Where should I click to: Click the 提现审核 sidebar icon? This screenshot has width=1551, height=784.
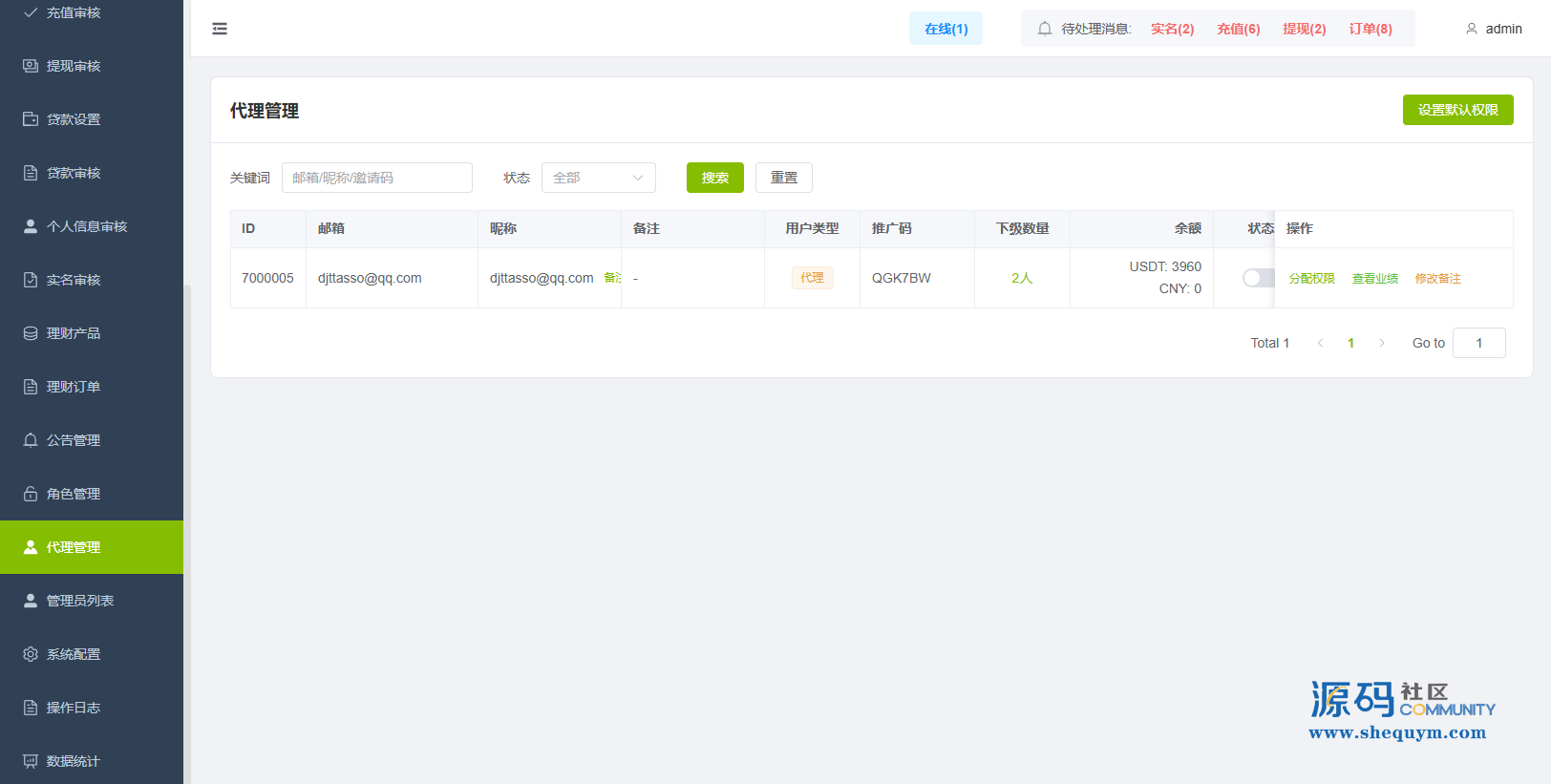pos(31,66)
